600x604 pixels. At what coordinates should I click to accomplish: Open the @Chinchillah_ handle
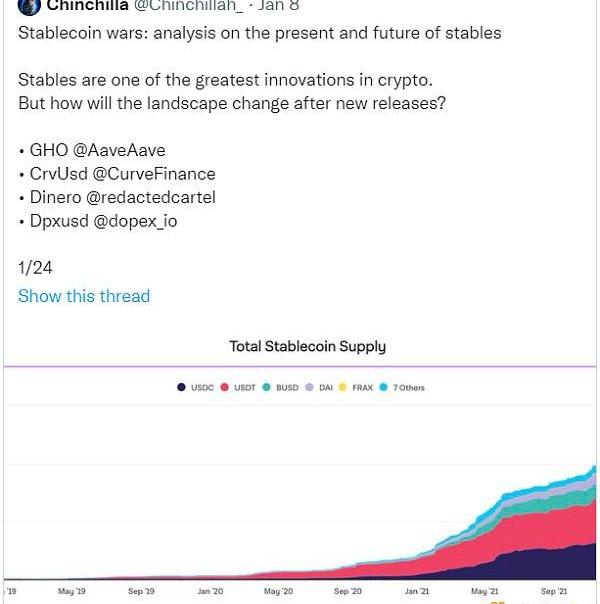(x=187, y=6)
